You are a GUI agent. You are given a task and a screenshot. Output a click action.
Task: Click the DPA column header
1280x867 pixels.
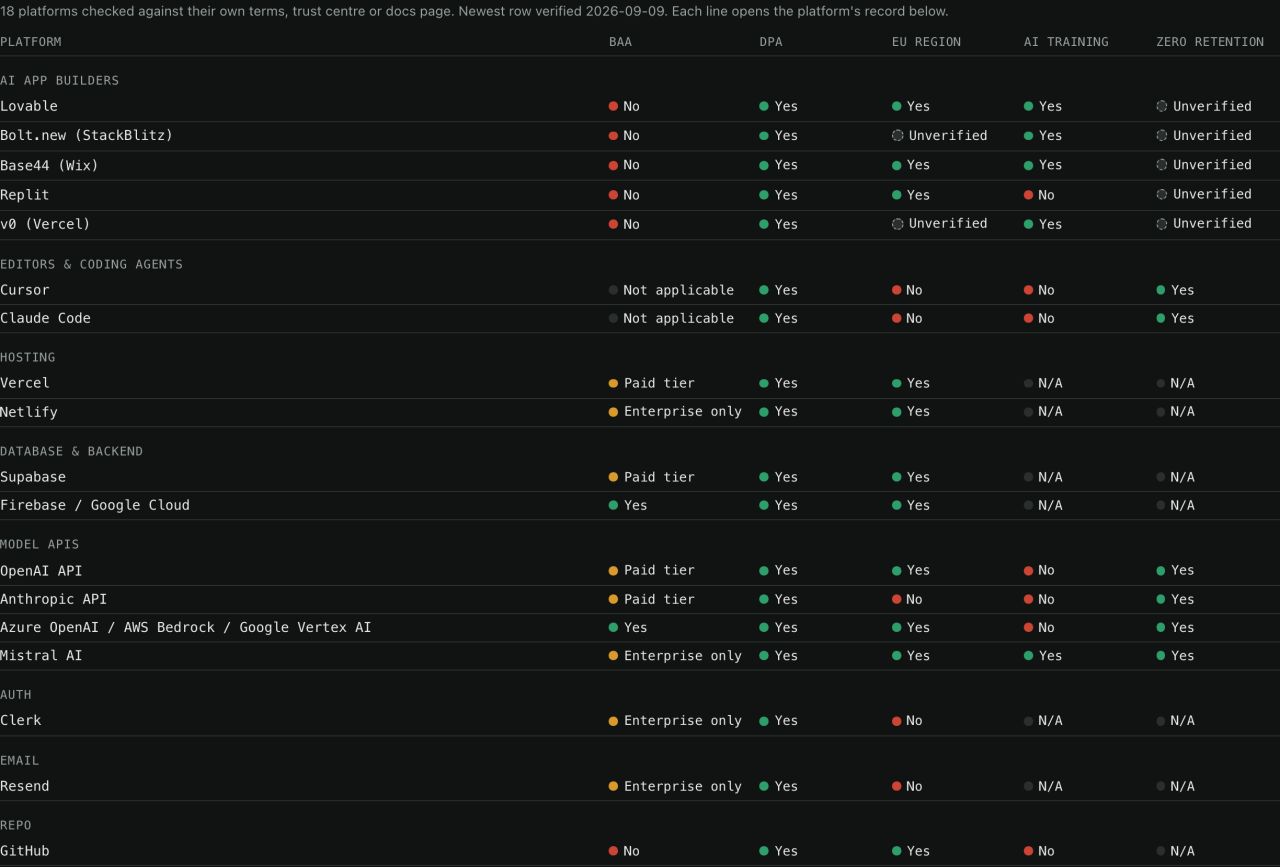[x=771, y=42]
